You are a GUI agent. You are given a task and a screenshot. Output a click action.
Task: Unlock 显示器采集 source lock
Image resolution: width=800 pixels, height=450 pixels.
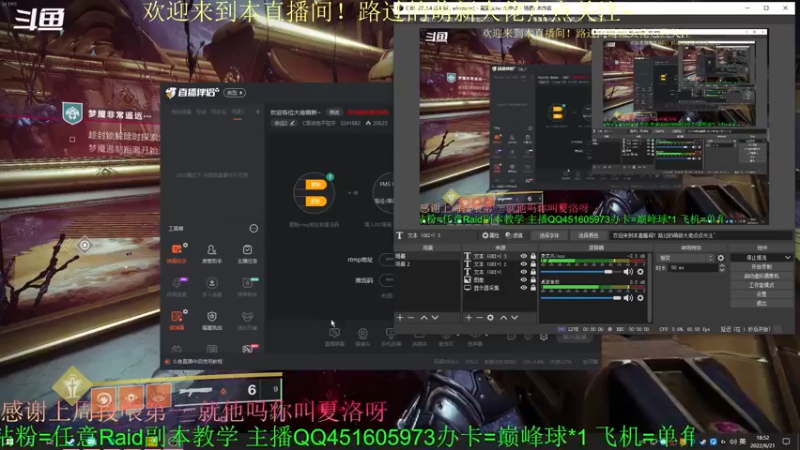[533, 288]
